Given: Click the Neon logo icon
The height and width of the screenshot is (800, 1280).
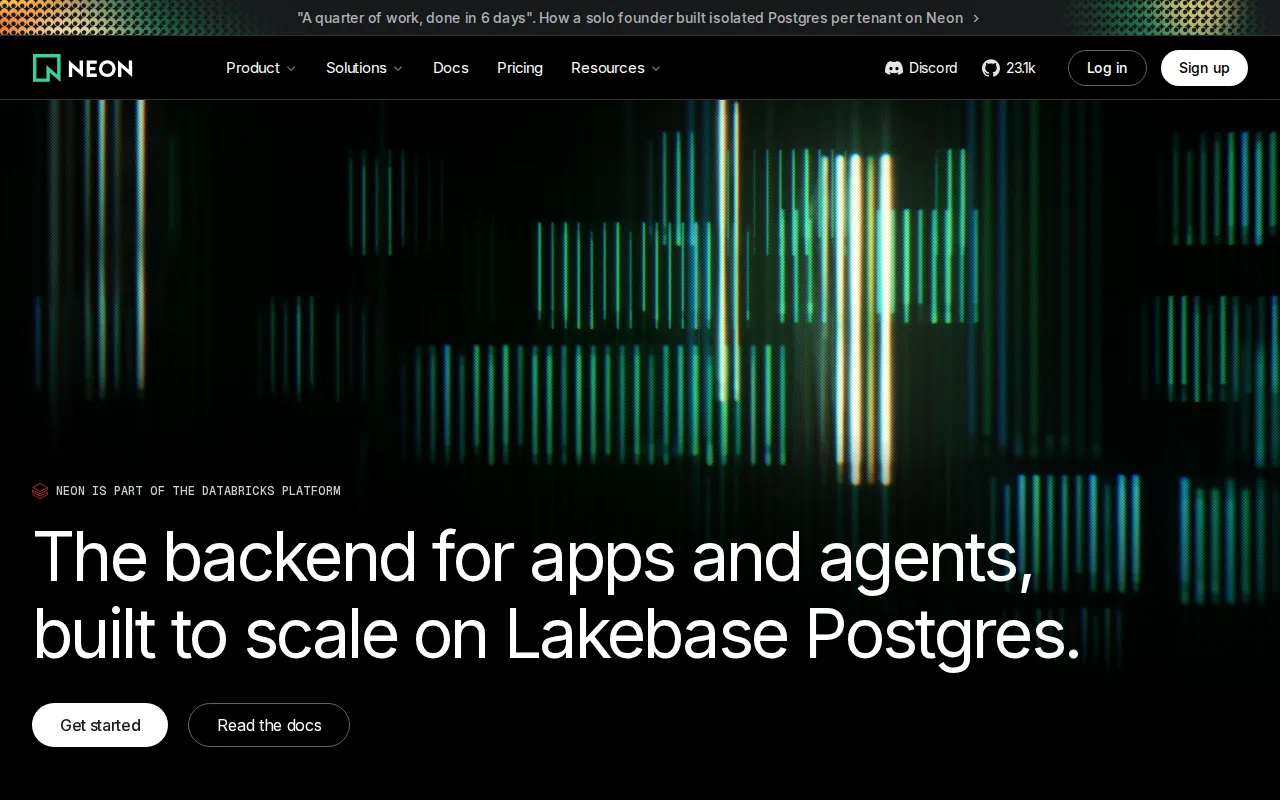Looking at the screenshot, I should pyautogui.click(x=47, y=68).
